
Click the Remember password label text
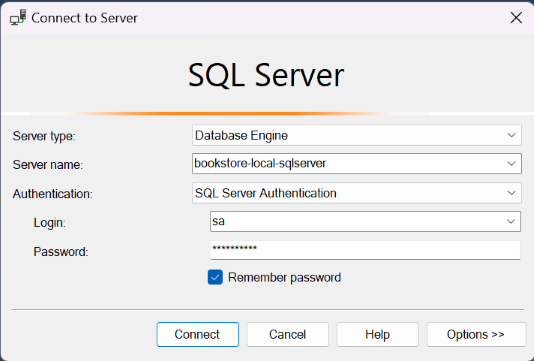click(284, 278)
